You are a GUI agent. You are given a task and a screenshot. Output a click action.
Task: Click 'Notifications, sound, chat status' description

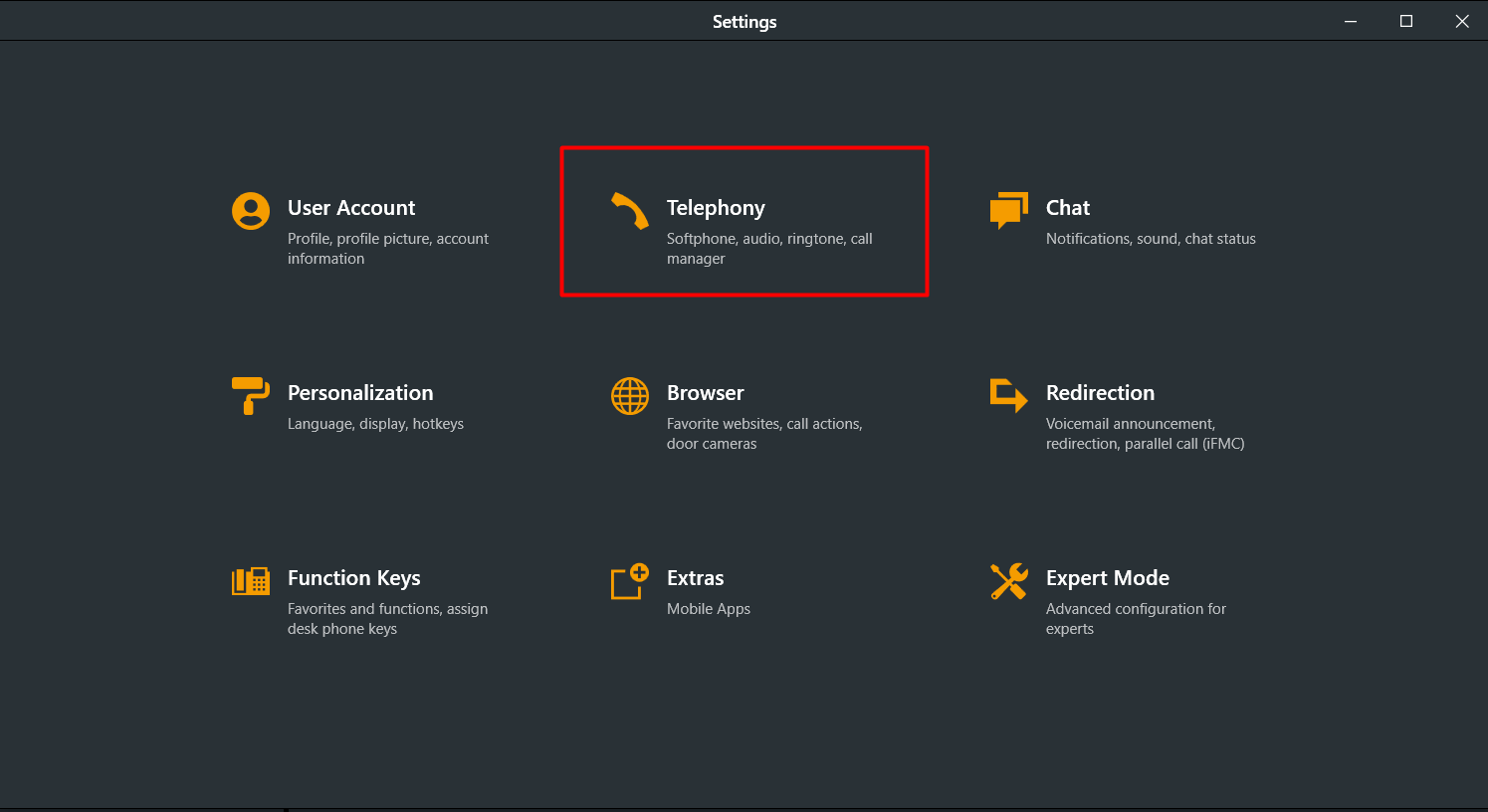point(1151,239)
